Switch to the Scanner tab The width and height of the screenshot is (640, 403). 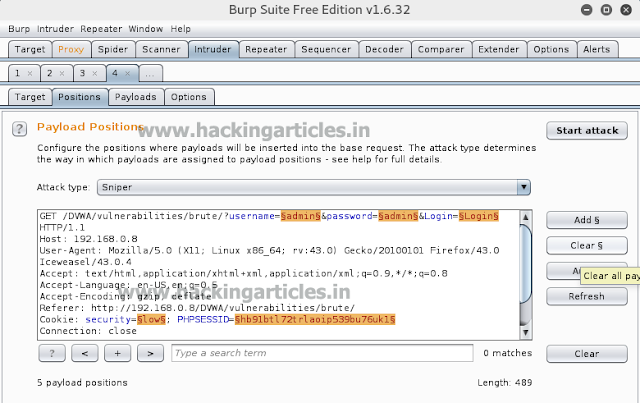click(x=161, y=49)
